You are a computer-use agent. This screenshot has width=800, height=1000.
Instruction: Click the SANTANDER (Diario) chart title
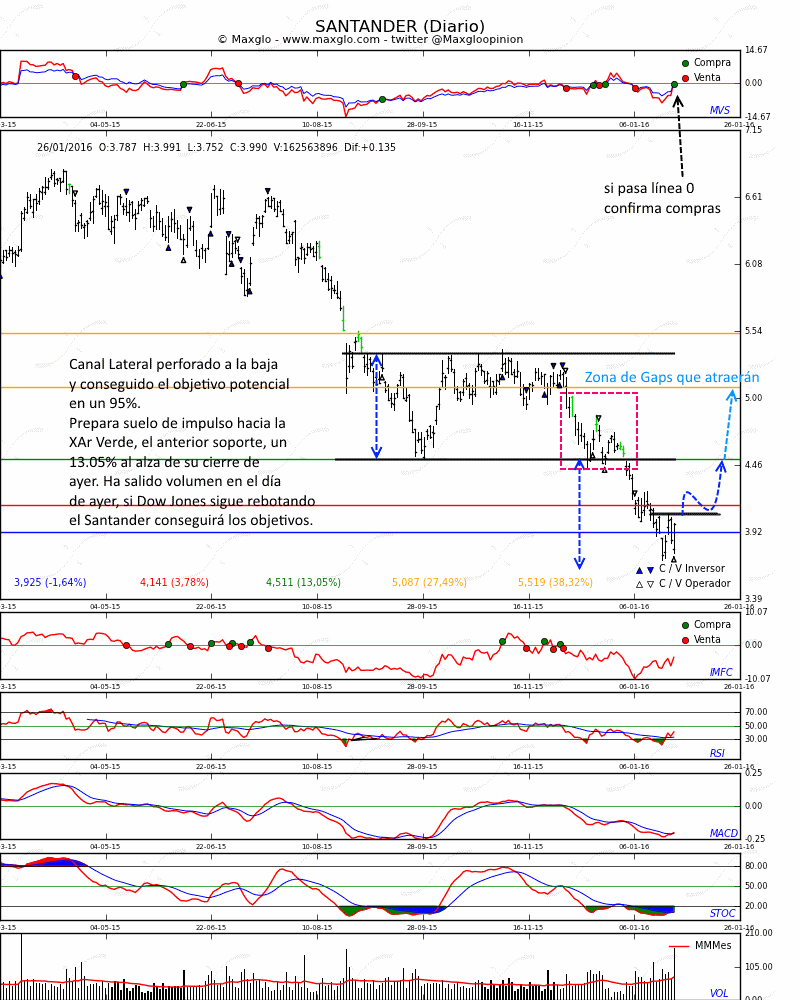[x=400, y=27]
